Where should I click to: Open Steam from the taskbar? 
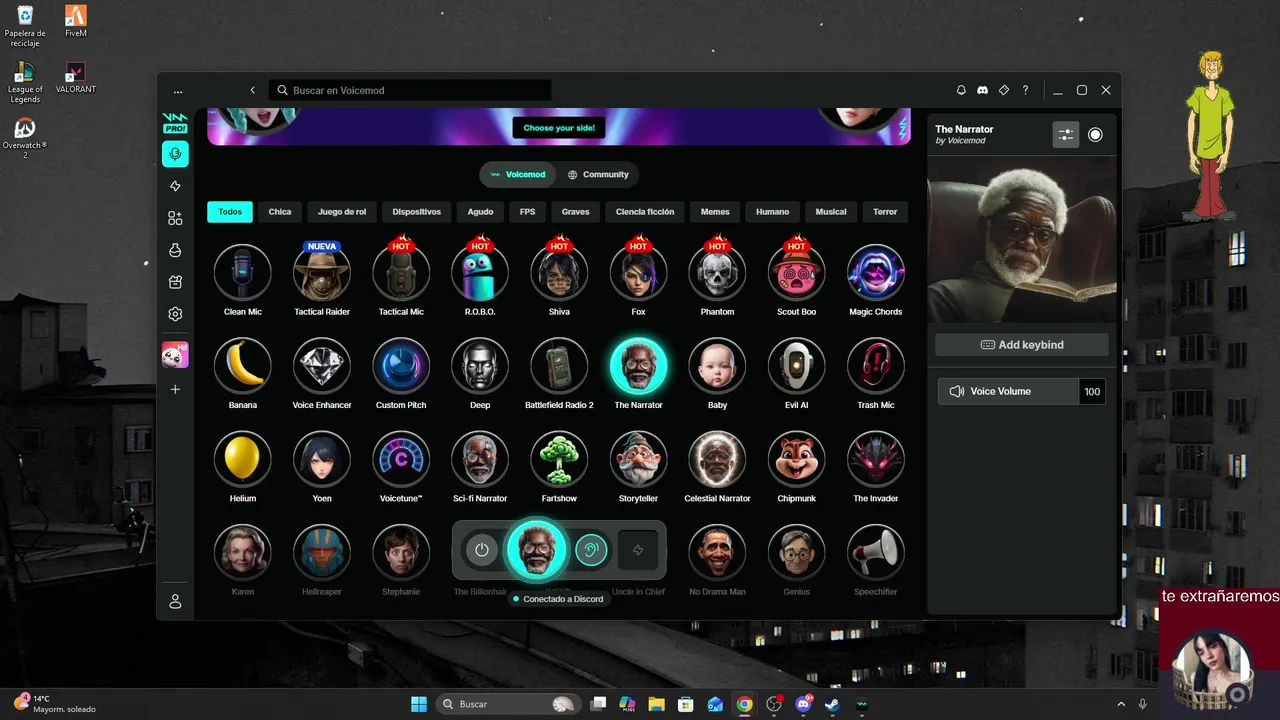(831, 704)
